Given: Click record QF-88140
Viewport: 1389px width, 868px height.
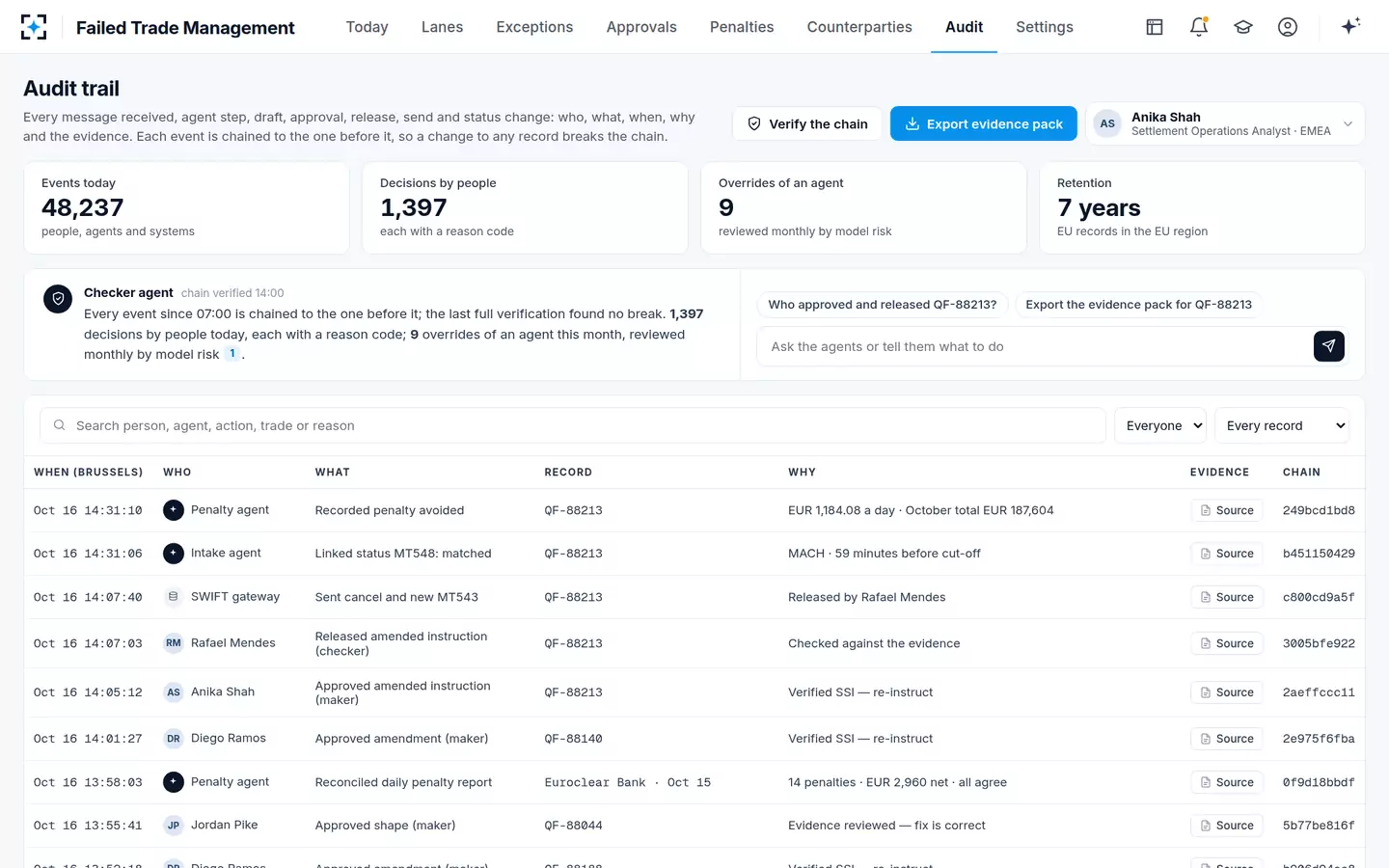Looking at the screenshot, I should (x=573, y=739).
